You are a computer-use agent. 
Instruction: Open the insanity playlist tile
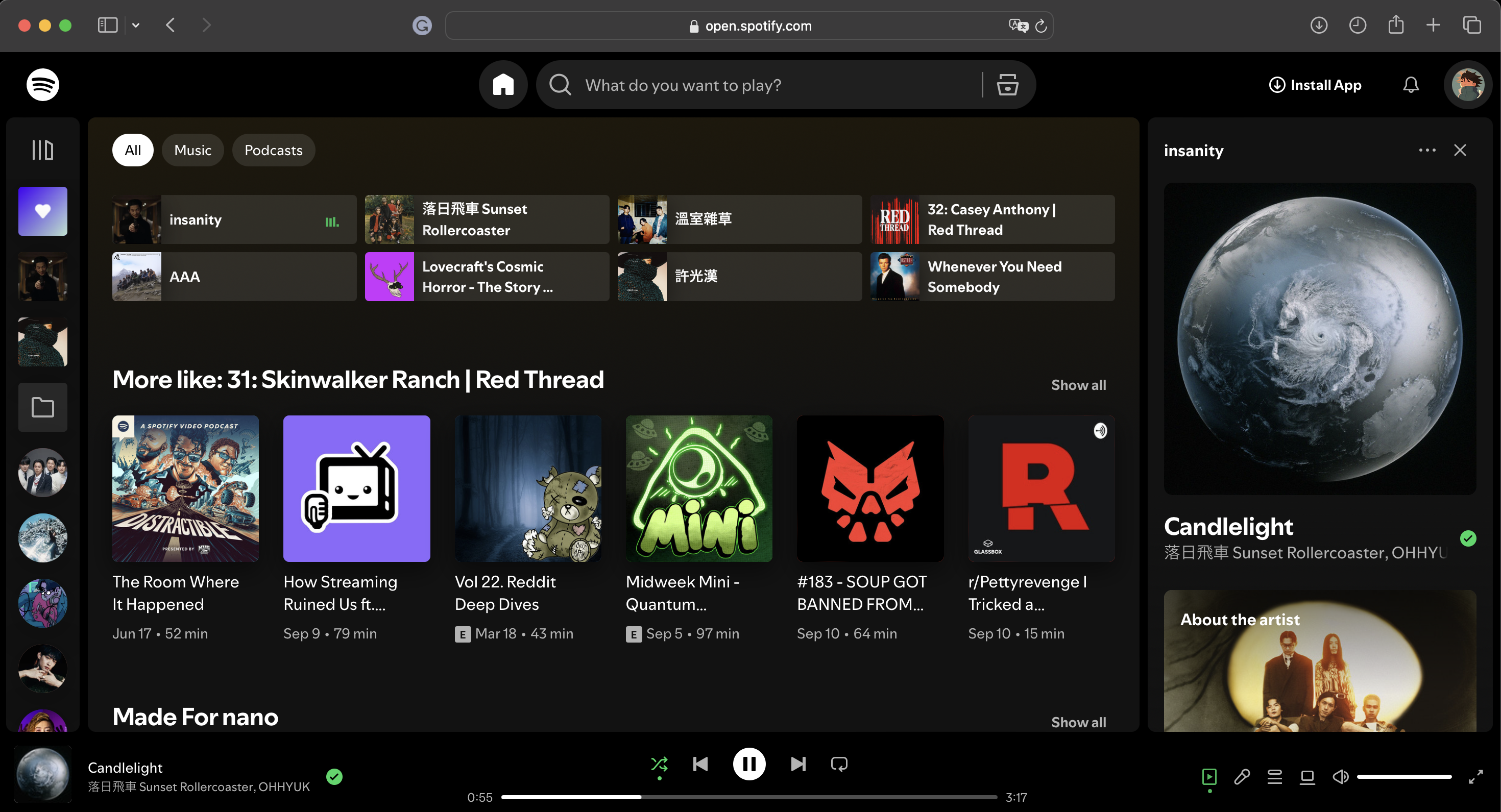[234, 219]
